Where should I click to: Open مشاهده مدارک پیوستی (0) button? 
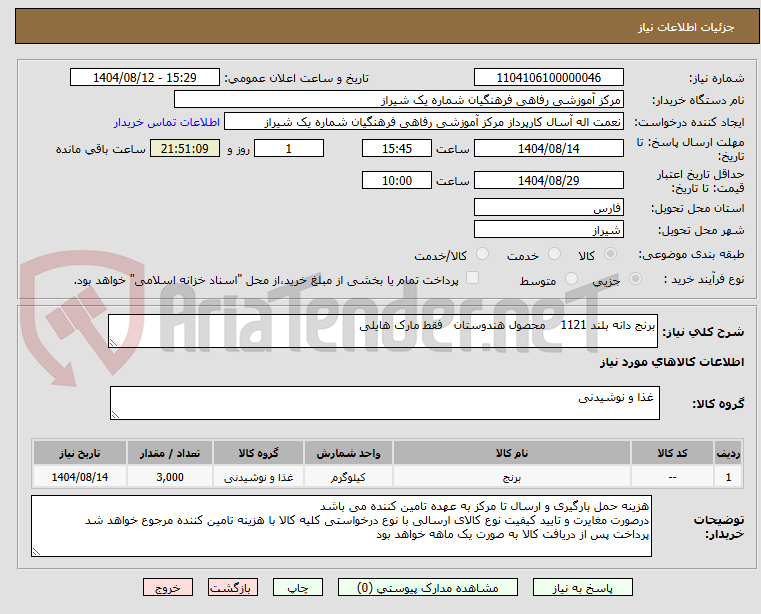pos(428,587)
